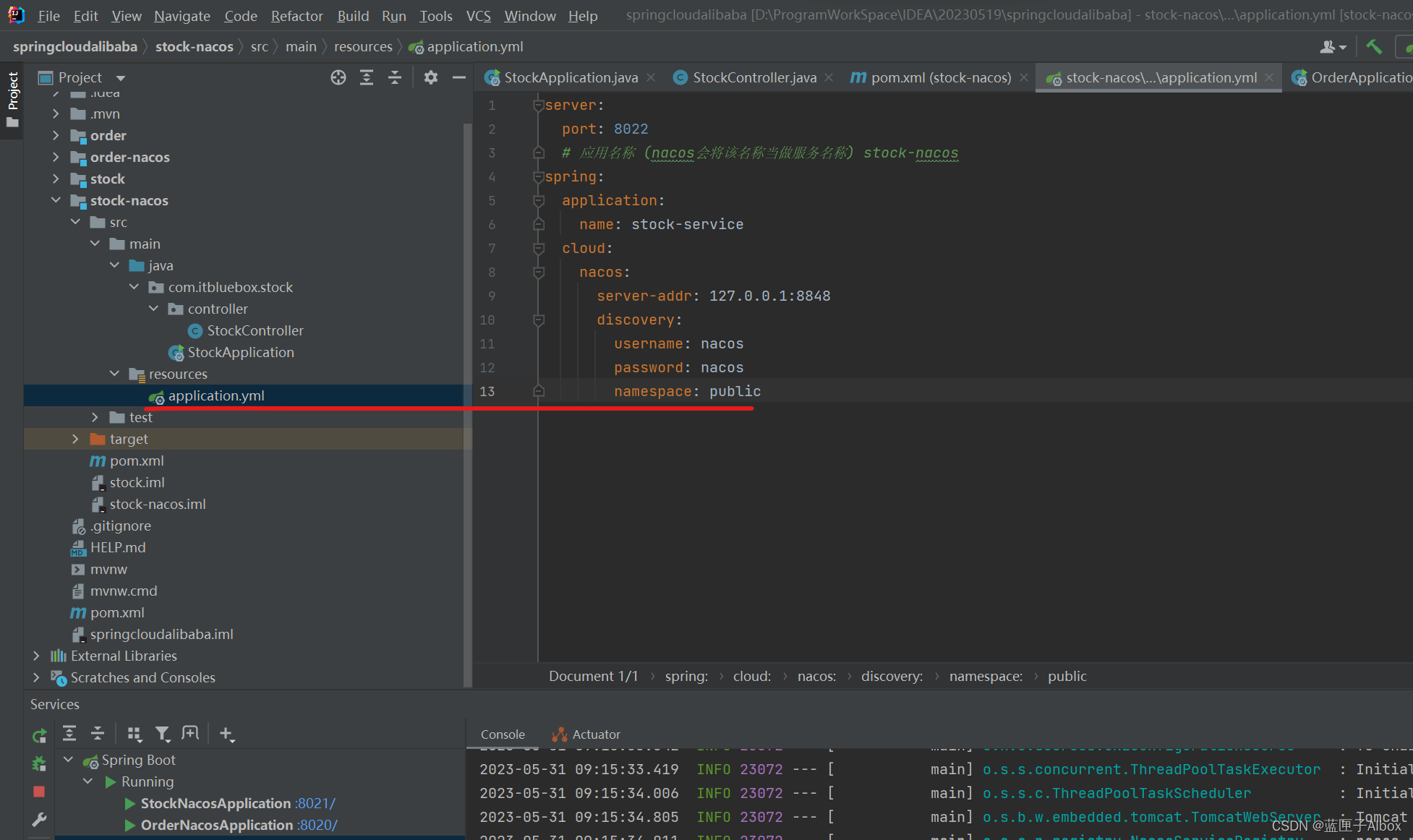Viewport: 1413px width, 840px height.
Task: Click the Filter icon in Services
Action: pos(163,734)
